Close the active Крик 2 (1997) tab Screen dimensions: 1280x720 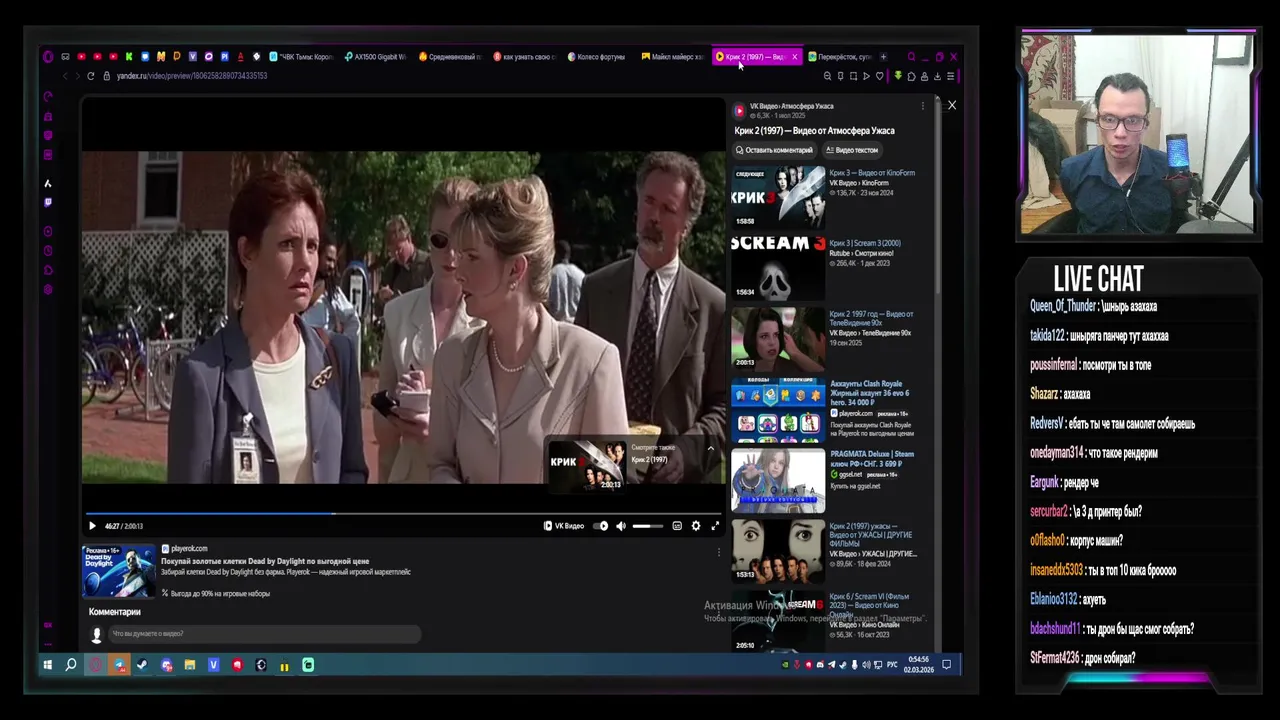[x=795, y=57]
